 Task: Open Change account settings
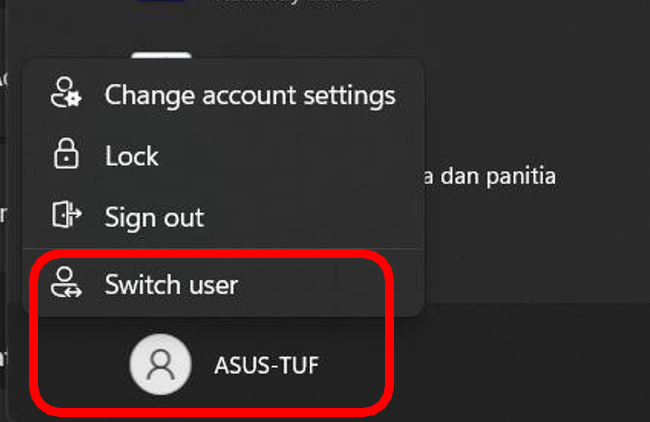pos(249,95)
